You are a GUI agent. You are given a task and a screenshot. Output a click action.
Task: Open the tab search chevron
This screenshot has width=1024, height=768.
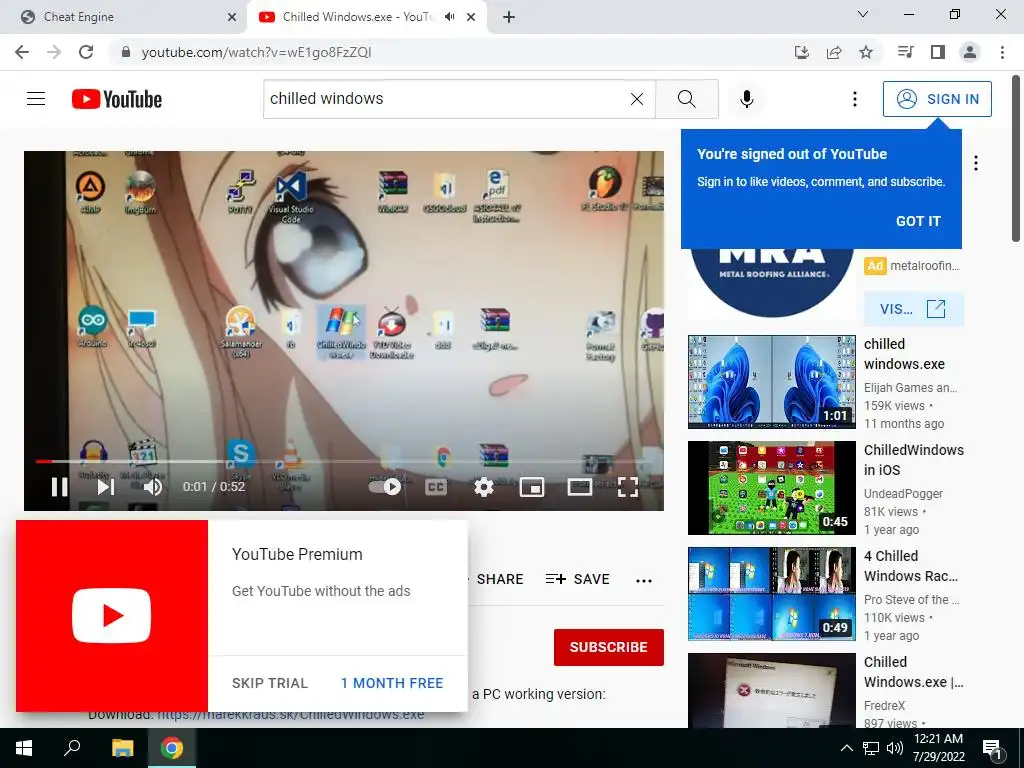862,14
